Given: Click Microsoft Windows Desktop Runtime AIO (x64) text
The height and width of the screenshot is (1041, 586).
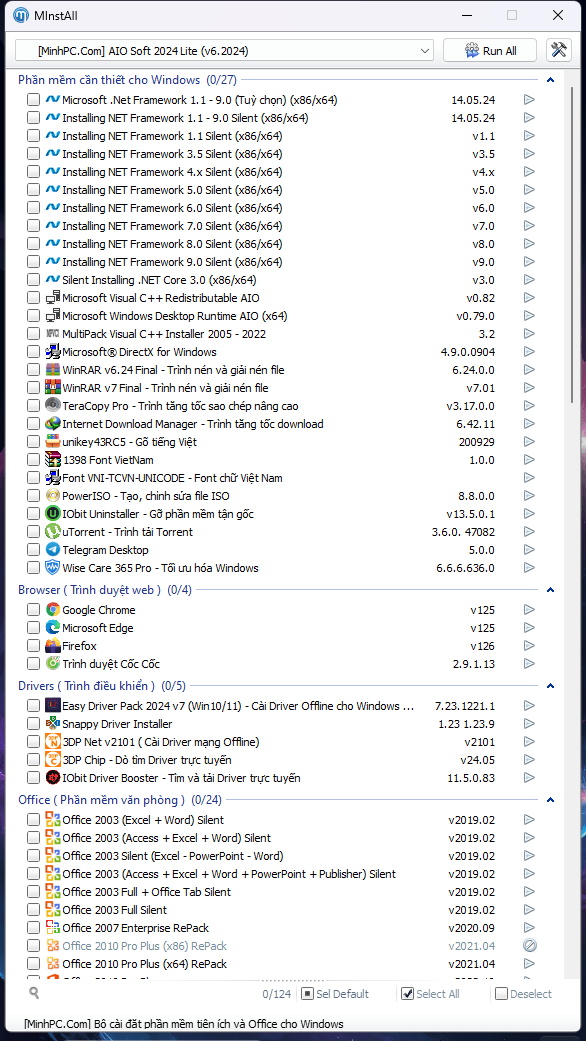Looking at the screenshot, I should click(175, 316).
